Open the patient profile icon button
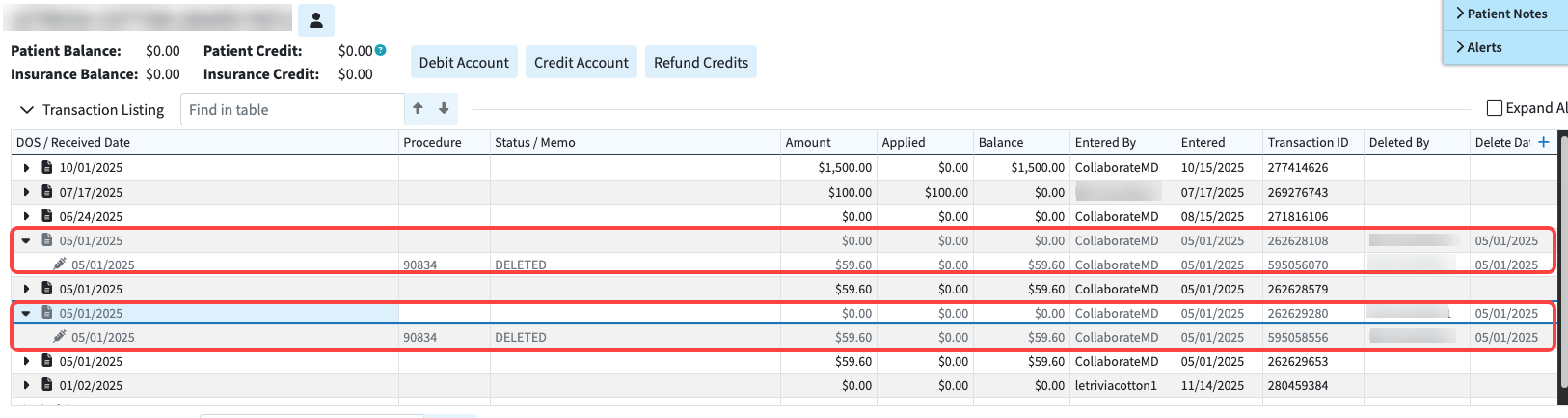 pos(315,20)
